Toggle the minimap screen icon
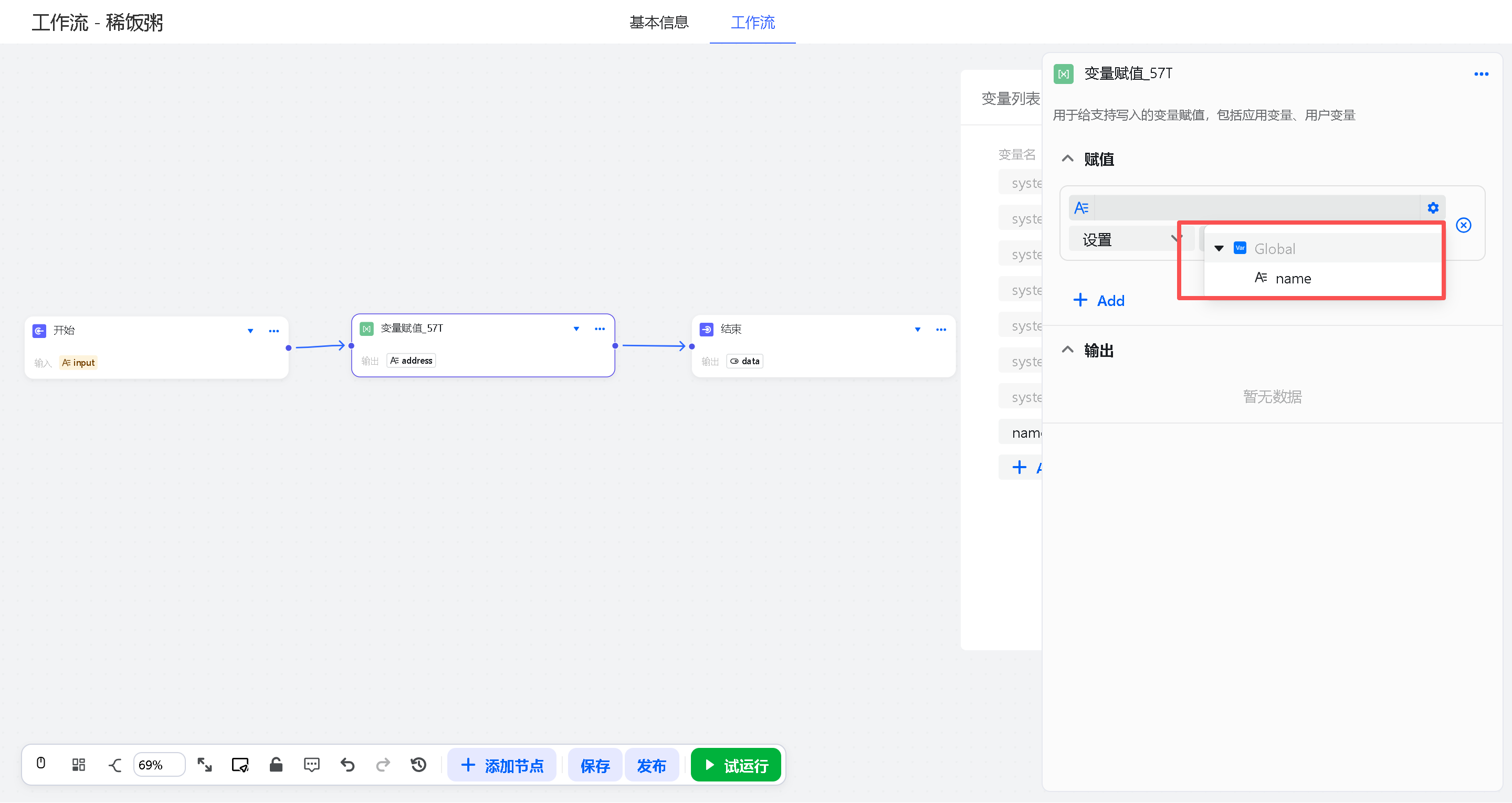 pos(240,765)
